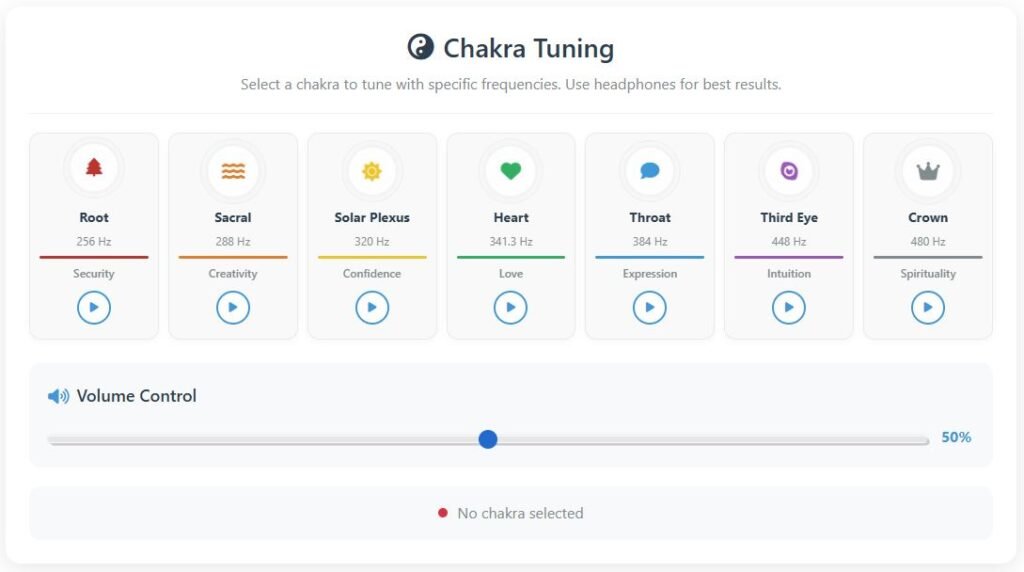Screen dimensions: 1024x572
Task: Click the Solar Plexus sun icon
Action: tap(372, 171)
